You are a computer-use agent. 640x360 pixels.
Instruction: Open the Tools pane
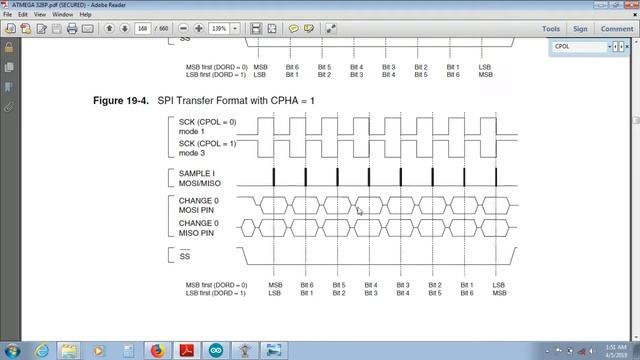point(551,29)
